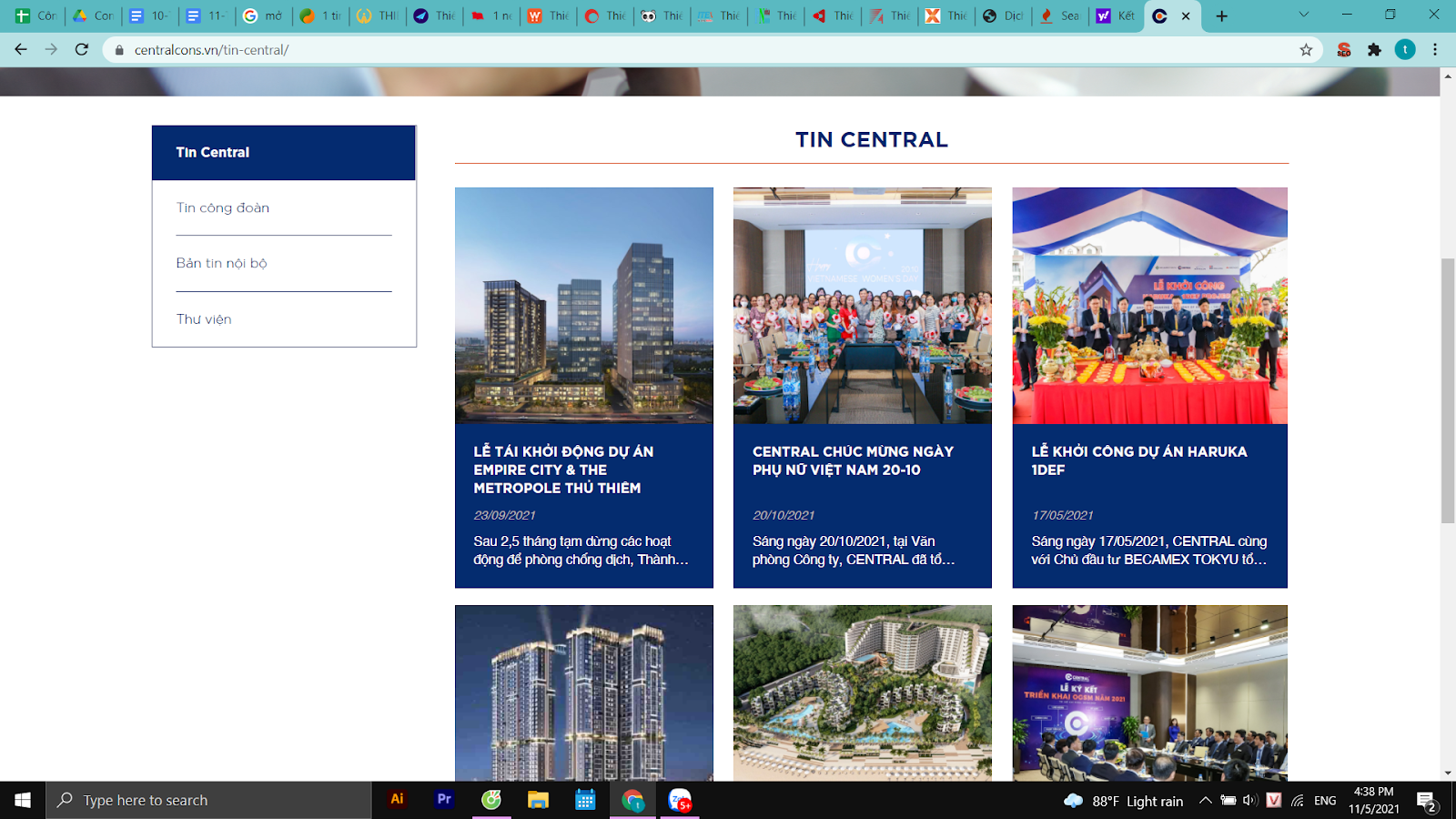1456x819 pixels.
Task: Open Tin công đoàn category
Action: [x=223, y=207]
